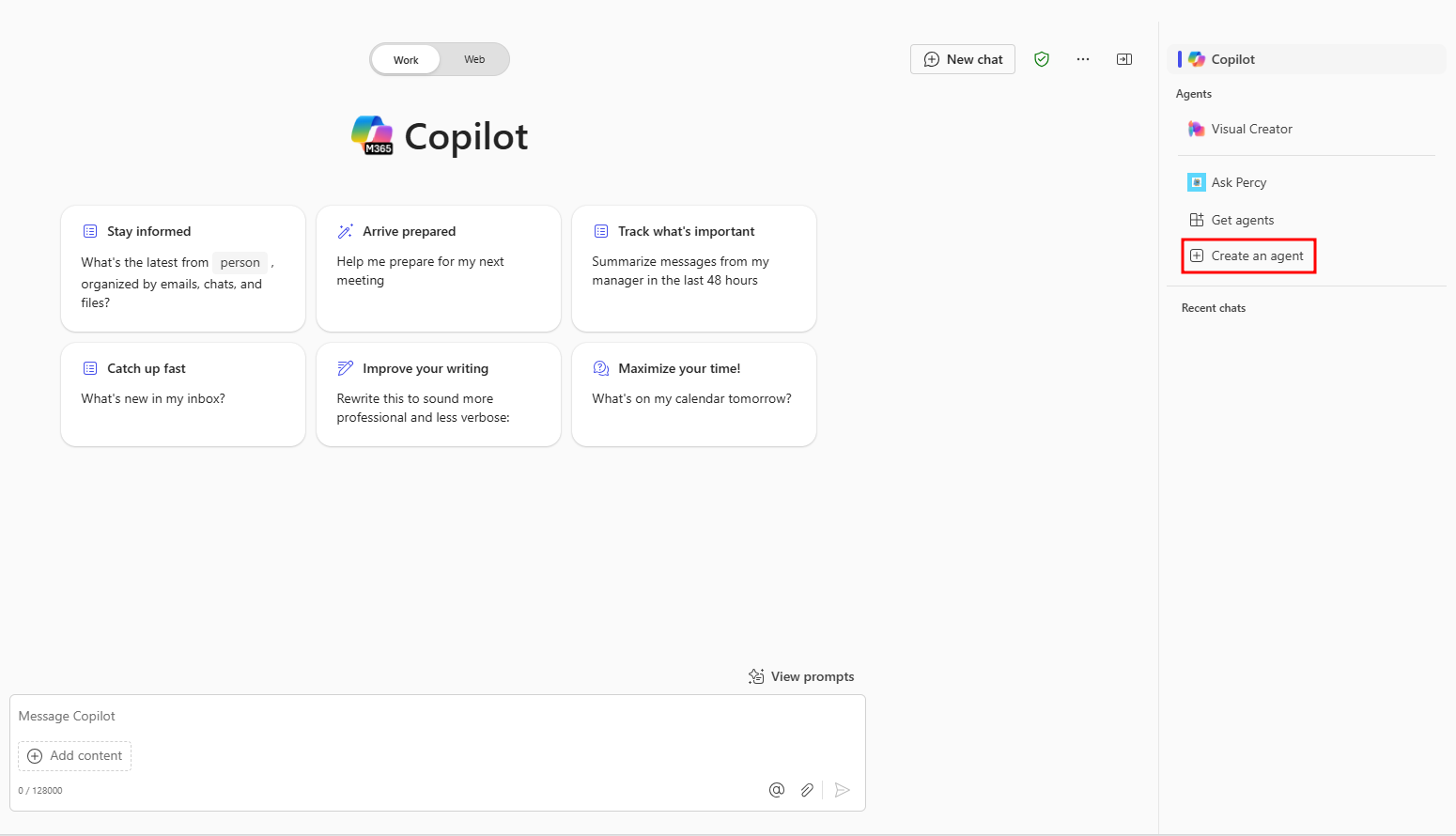Click the View prompts sparkle icon
Image resolution: width=1456 pixels, height=836 pixels.
click(756, 676)
